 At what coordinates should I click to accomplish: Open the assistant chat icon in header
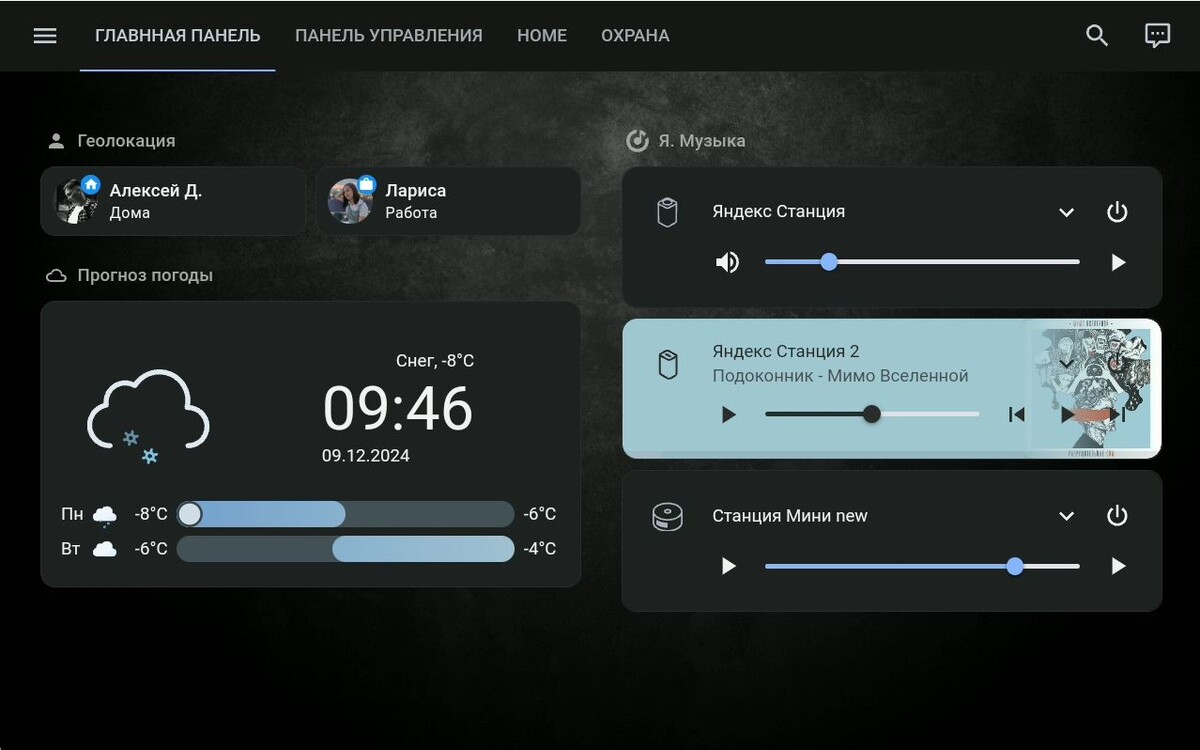(1157, 35)
